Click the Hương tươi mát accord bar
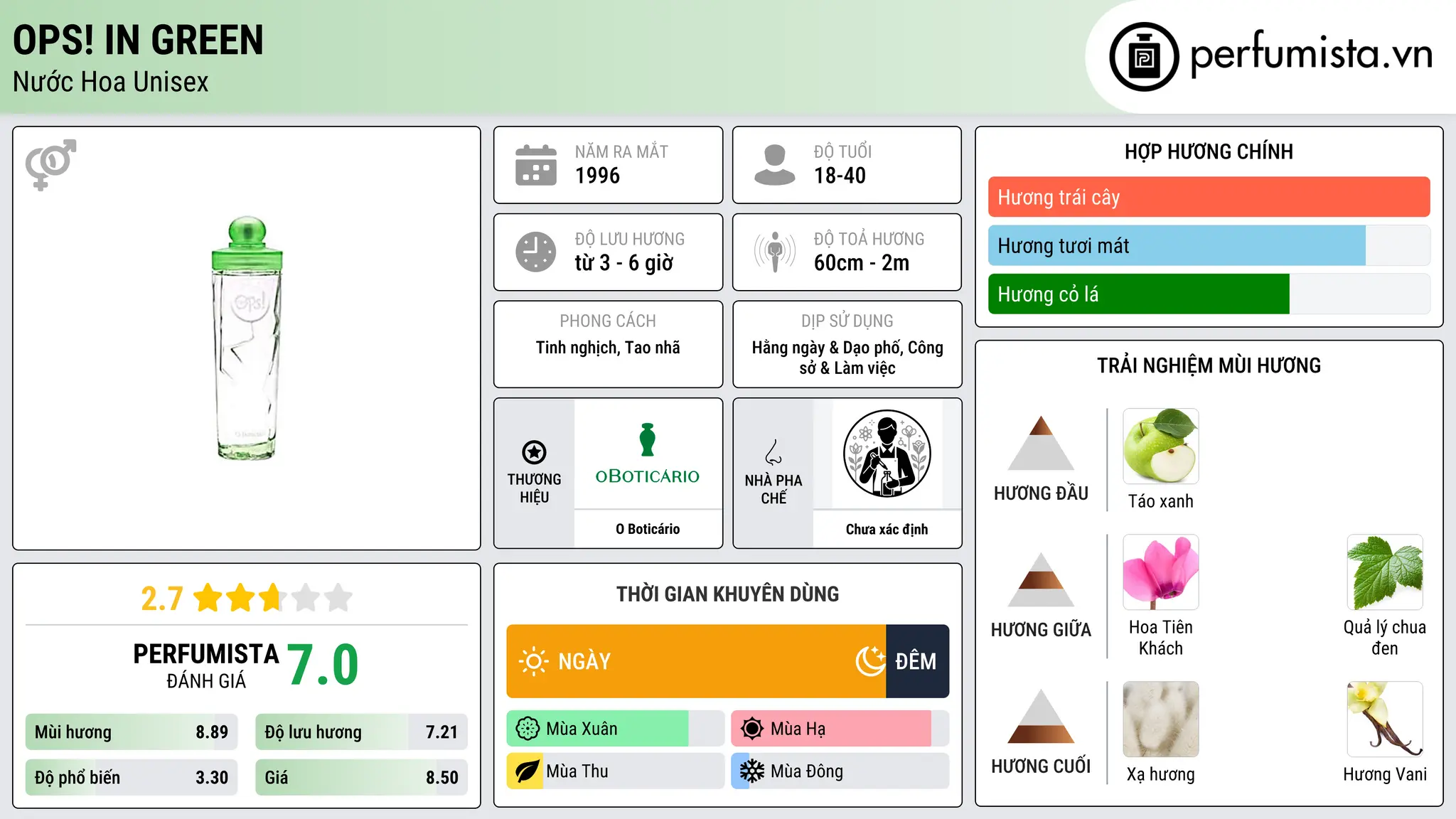 click(x=1209, y=245)
